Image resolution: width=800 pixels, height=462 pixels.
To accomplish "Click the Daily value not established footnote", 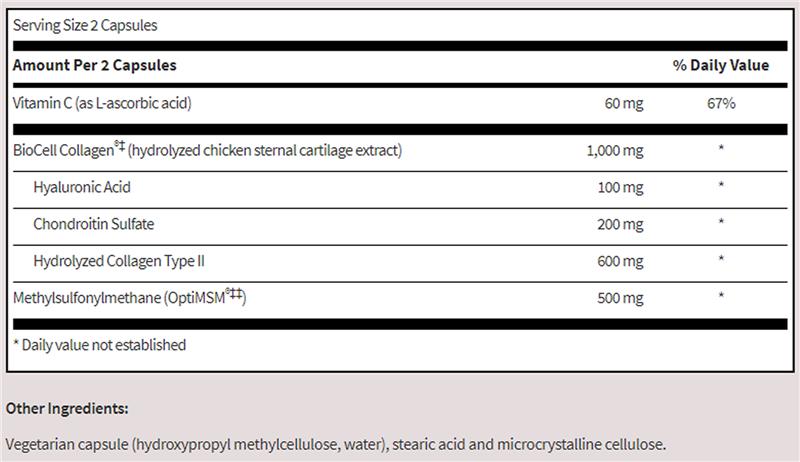I will pyautogui.click(x=99, y=345).
